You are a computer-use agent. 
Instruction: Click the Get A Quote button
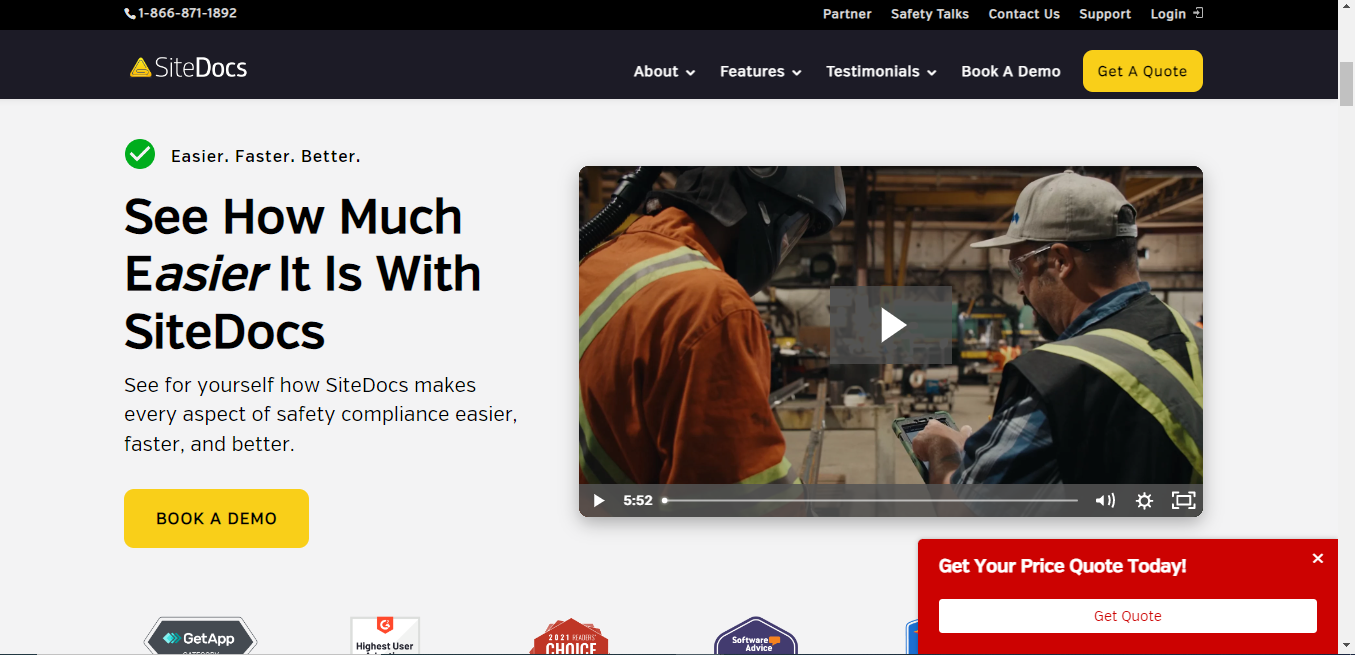pos(1142,71)
